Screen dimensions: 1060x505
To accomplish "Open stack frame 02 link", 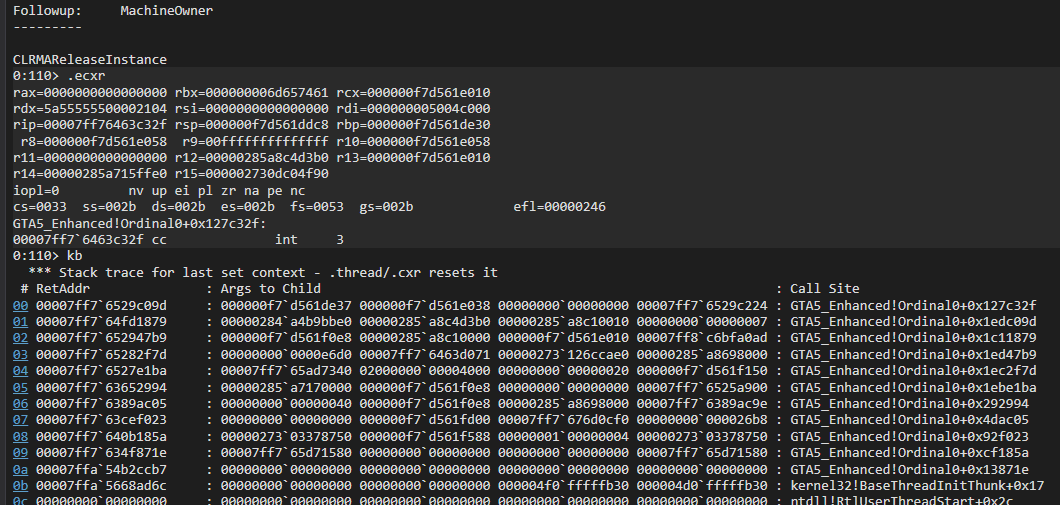I will click(20, 338).
